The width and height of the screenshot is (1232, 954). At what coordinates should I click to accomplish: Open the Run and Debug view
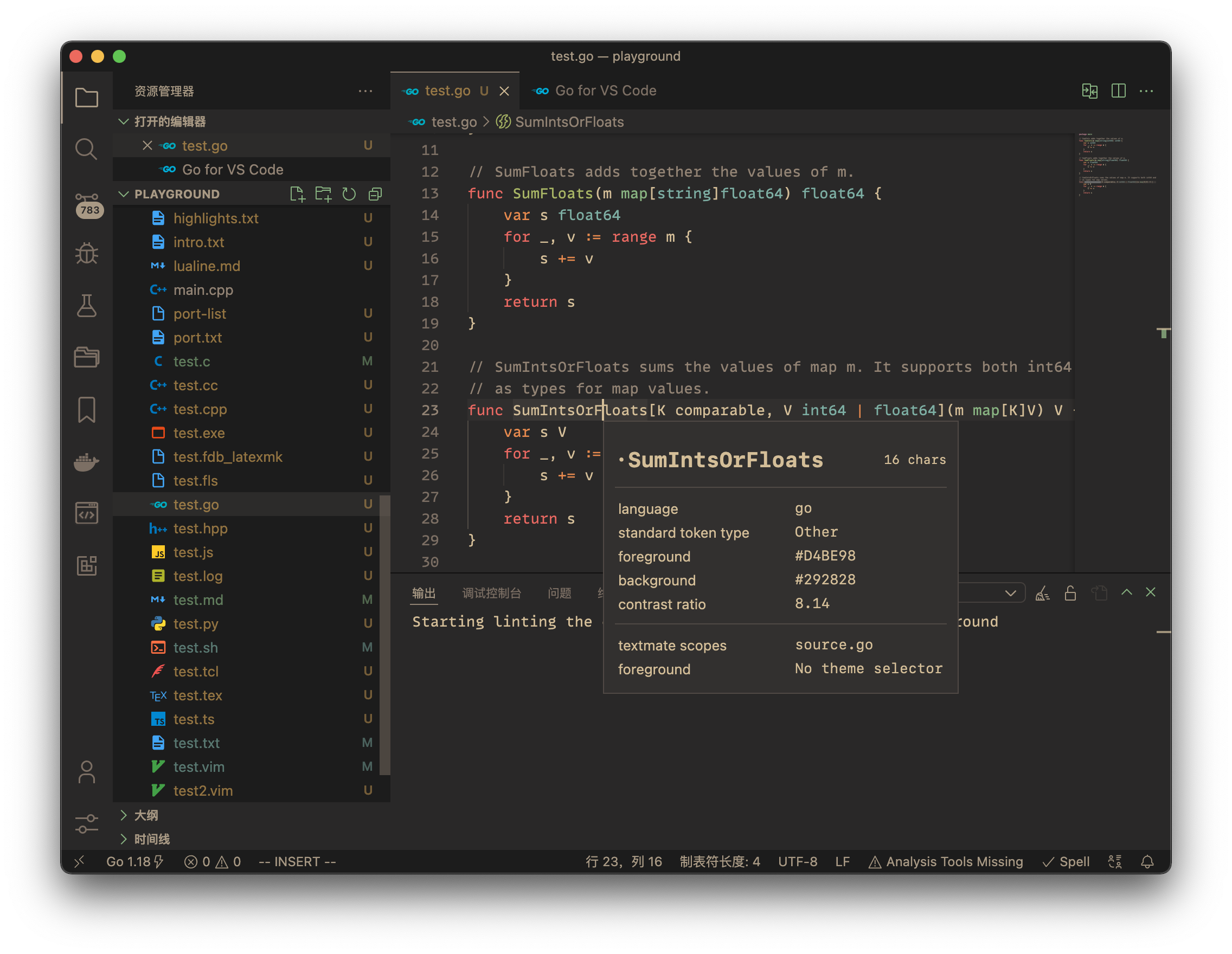coord(86,254)
